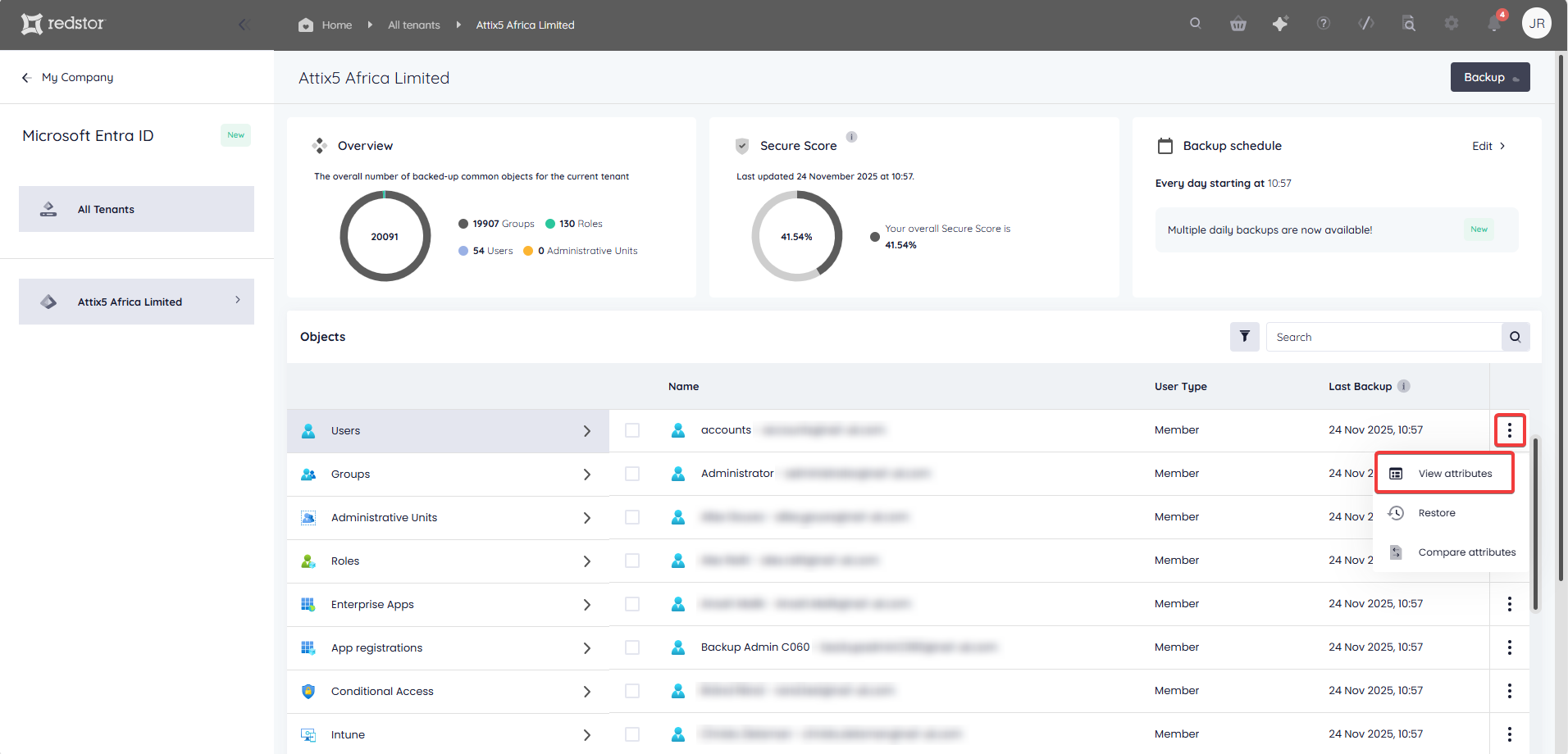Click the Home breadcrumb icon
Screen dimensions: 1568x754
point(306,25)
